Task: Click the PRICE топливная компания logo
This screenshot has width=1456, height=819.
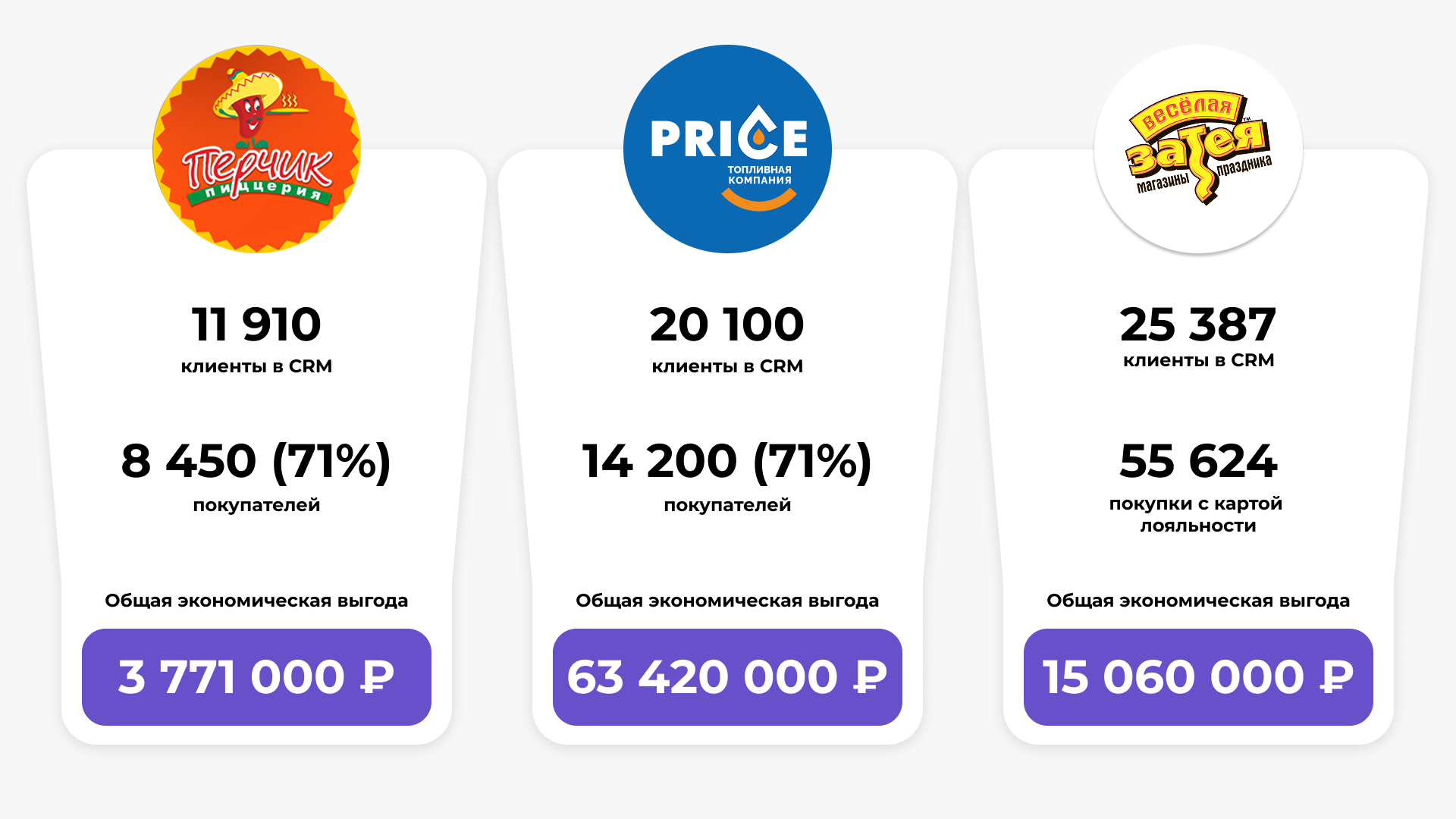Action: (727, 149)
